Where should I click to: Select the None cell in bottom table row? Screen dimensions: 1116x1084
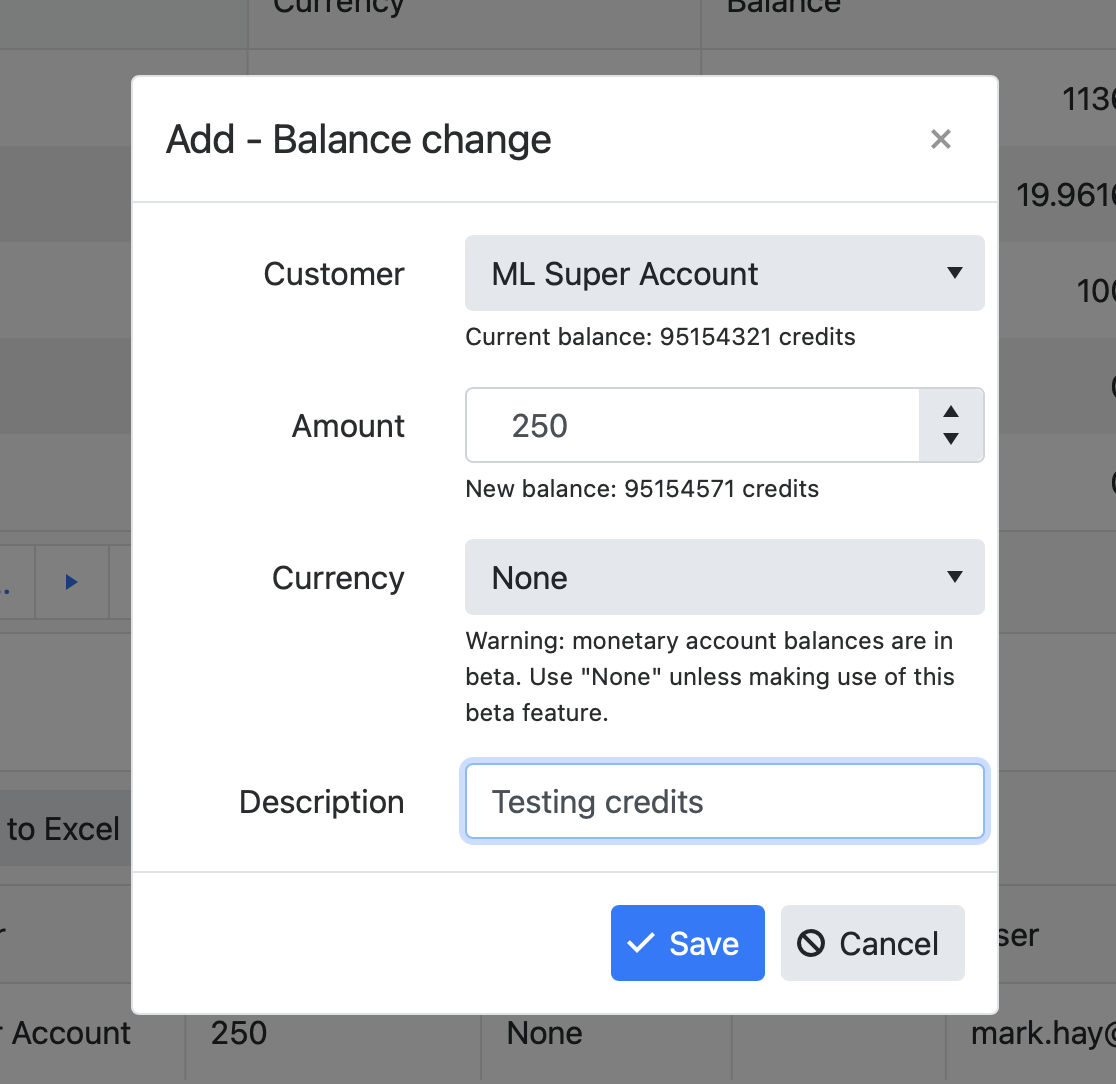(544, 1033)
